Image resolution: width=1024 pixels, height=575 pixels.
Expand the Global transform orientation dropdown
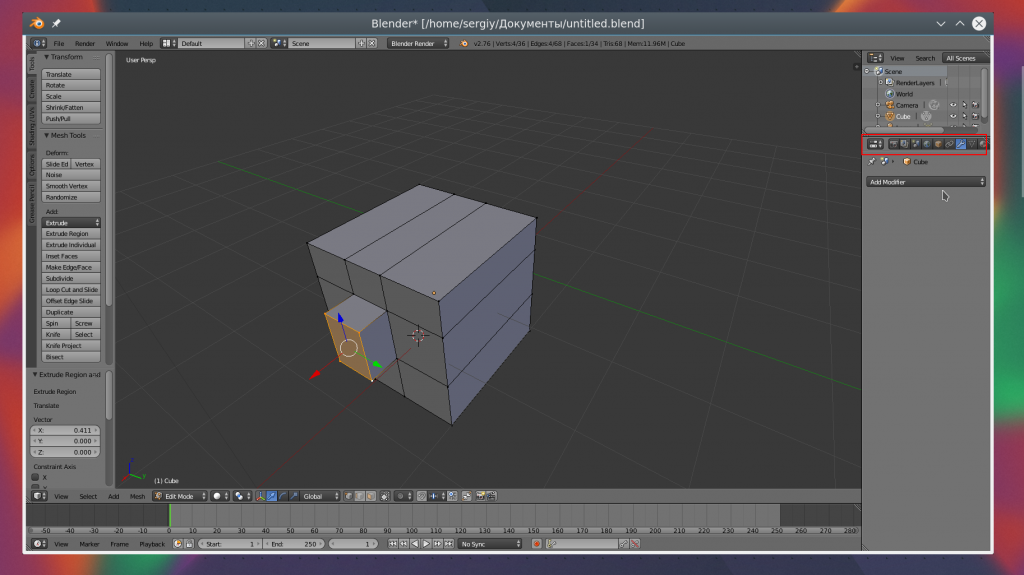tap(320, 496)
